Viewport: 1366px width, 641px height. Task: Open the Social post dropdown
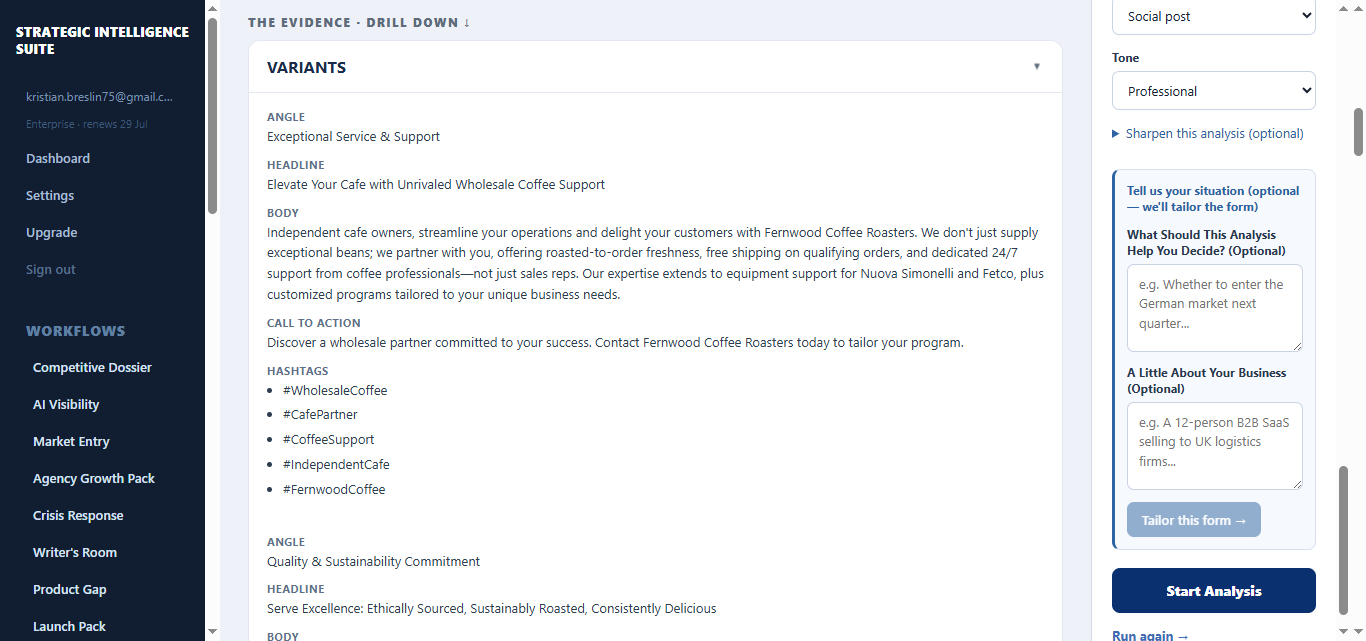[x=1214, y=17]
